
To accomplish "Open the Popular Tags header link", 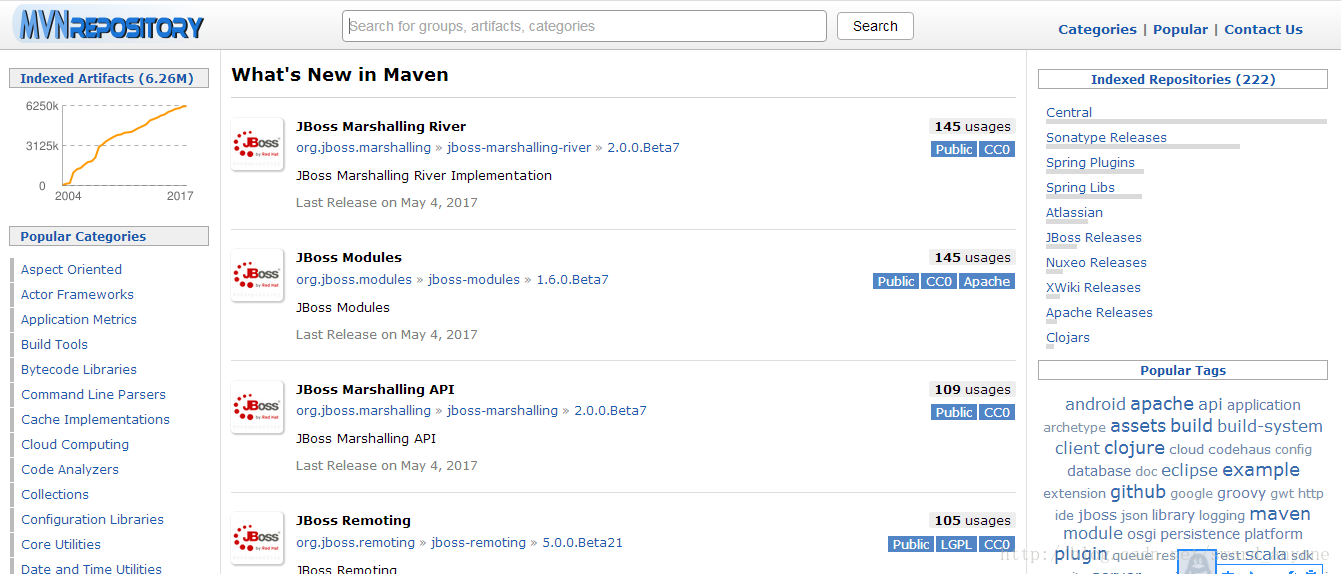I will pyautogui.click(x=1183, y=370).
